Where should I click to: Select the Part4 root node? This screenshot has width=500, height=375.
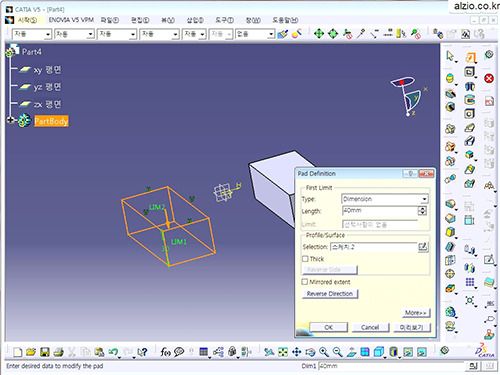32,52
